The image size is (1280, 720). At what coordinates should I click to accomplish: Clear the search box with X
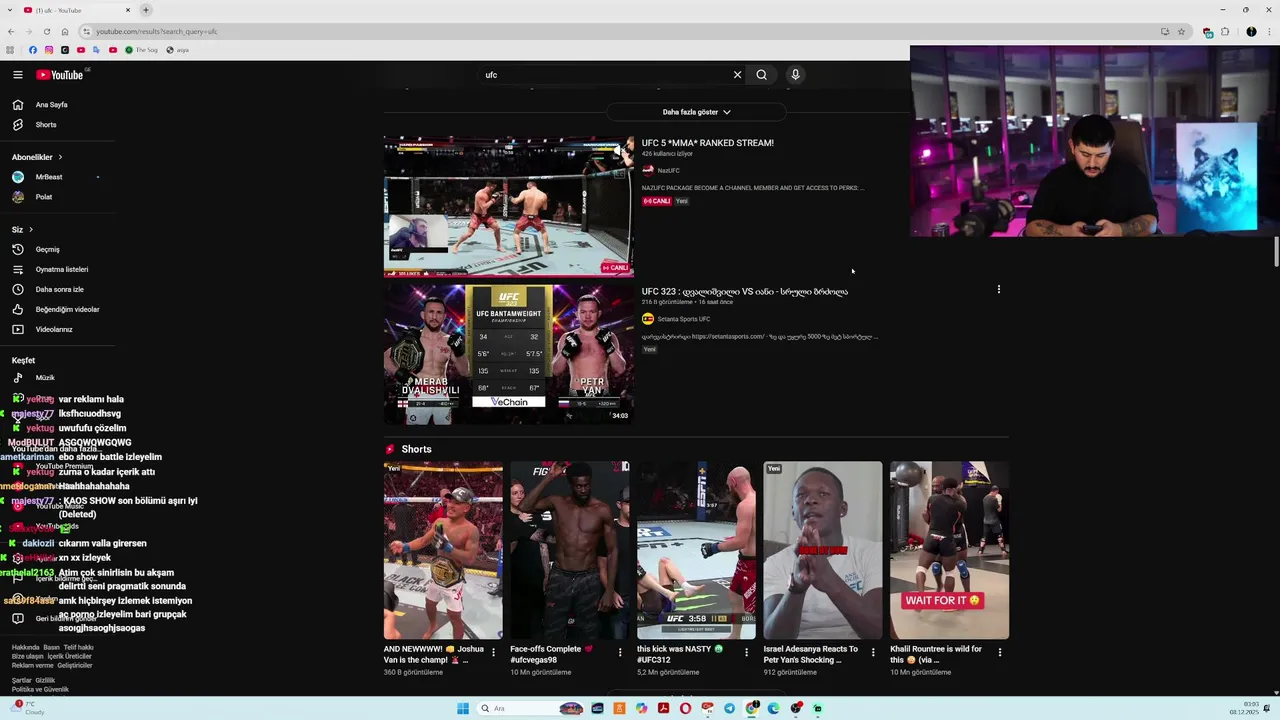click(x=737, y=75)
